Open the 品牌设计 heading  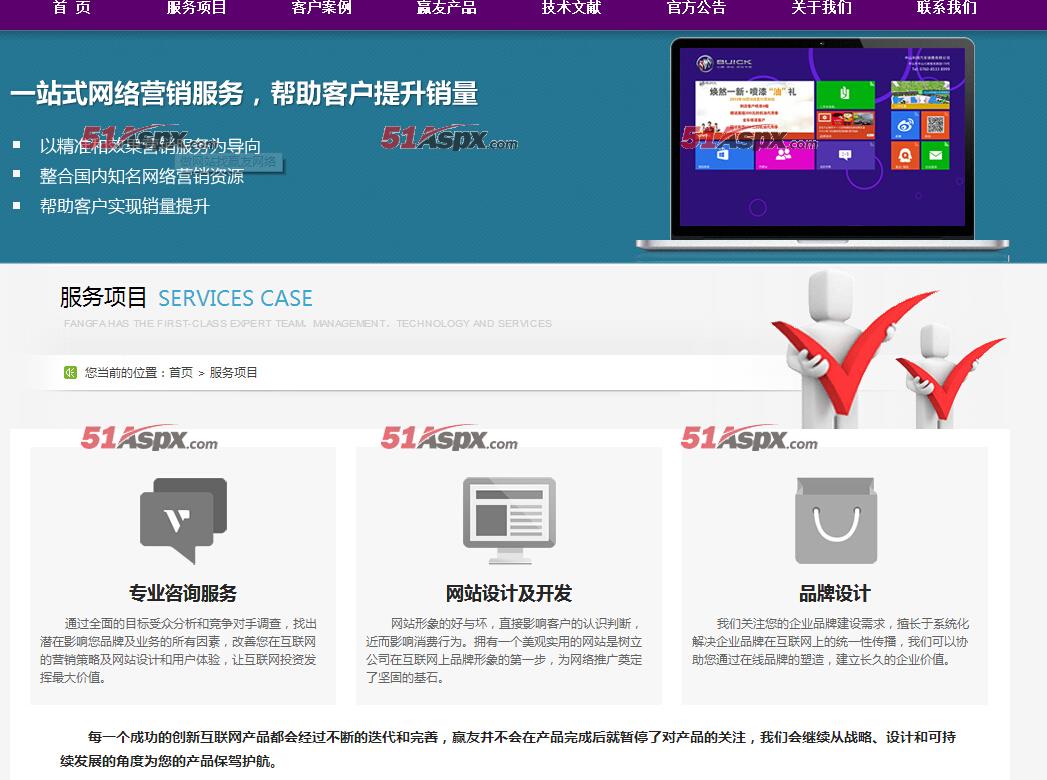tap(835, 593)
